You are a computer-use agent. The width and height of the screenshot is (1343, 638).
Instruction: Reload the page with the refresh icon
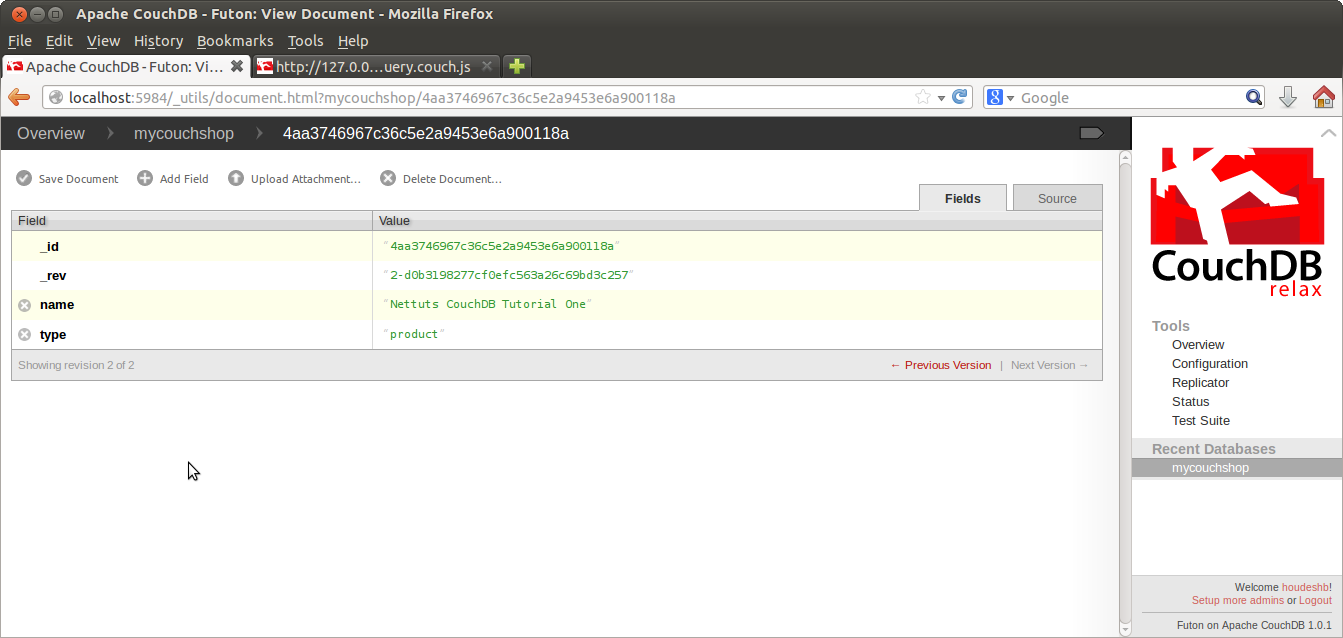tap(960, 97)
